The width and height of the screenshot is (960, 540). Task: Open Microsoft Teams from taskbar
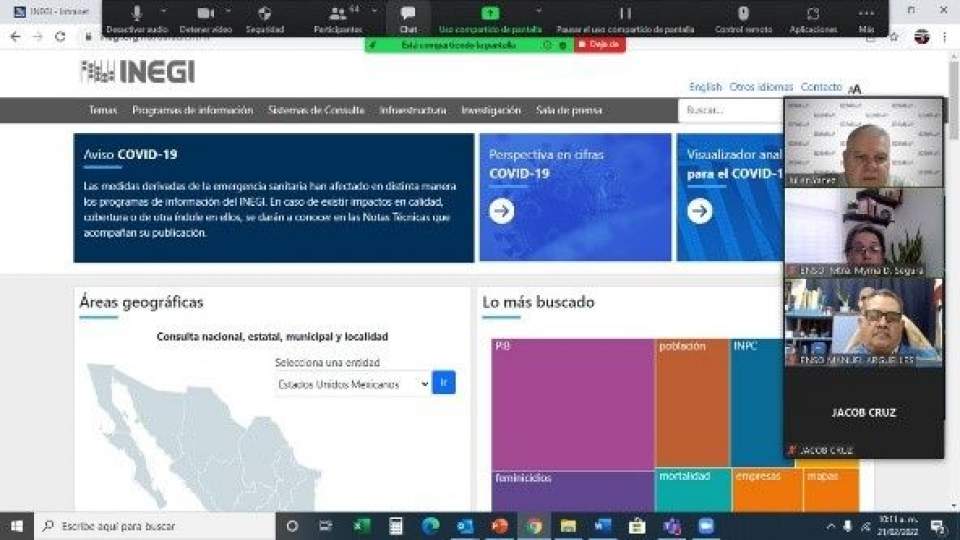click(672, 526)
